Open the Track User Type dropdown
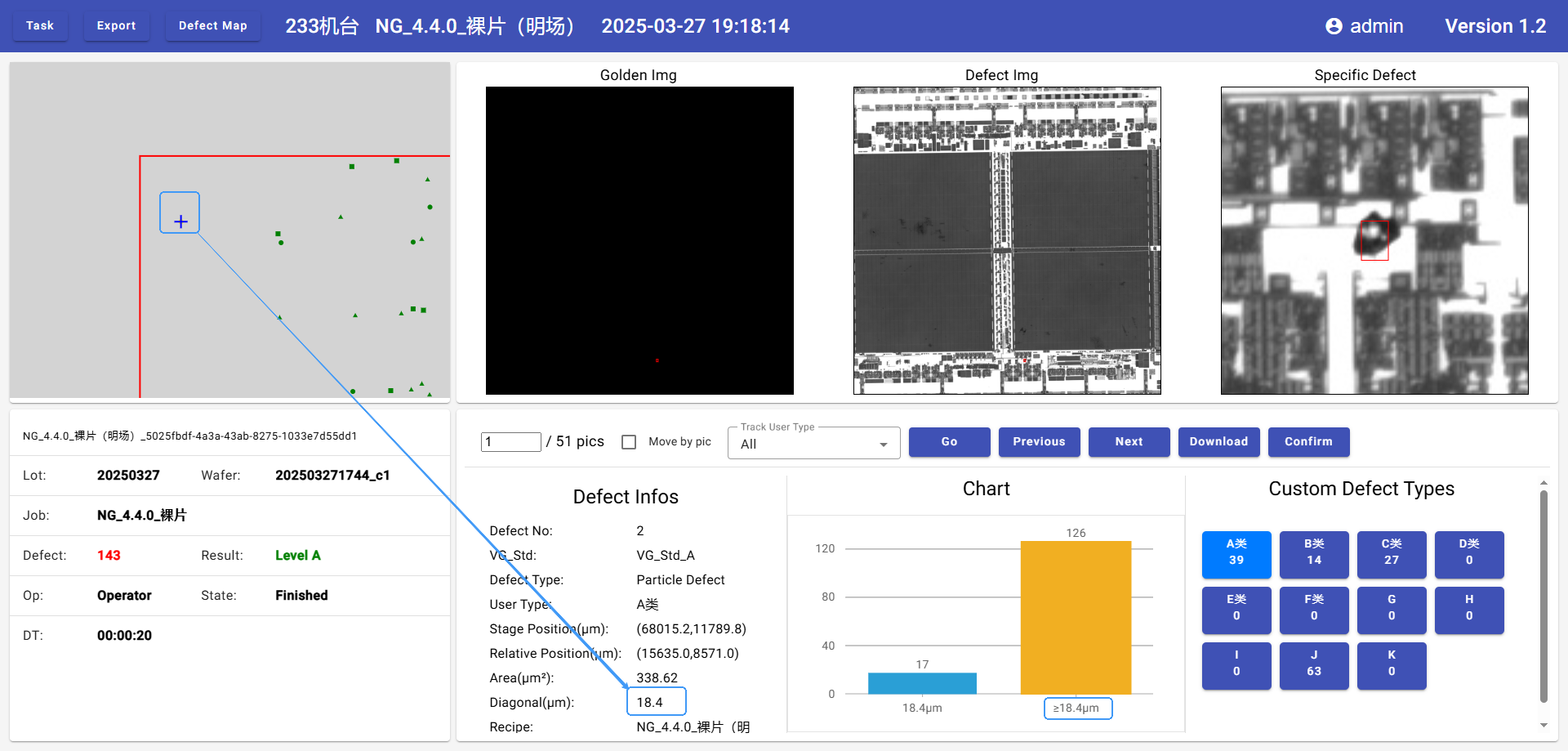Screen dimensions: 1568x751 813,444
